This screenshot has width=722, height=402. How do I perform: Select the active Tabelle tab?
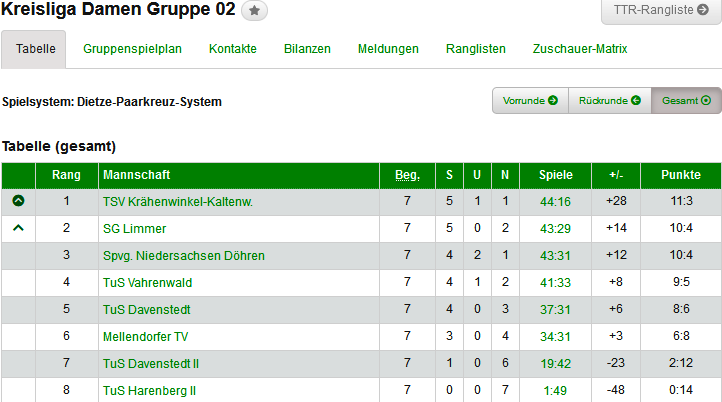[x=34, y=49]
